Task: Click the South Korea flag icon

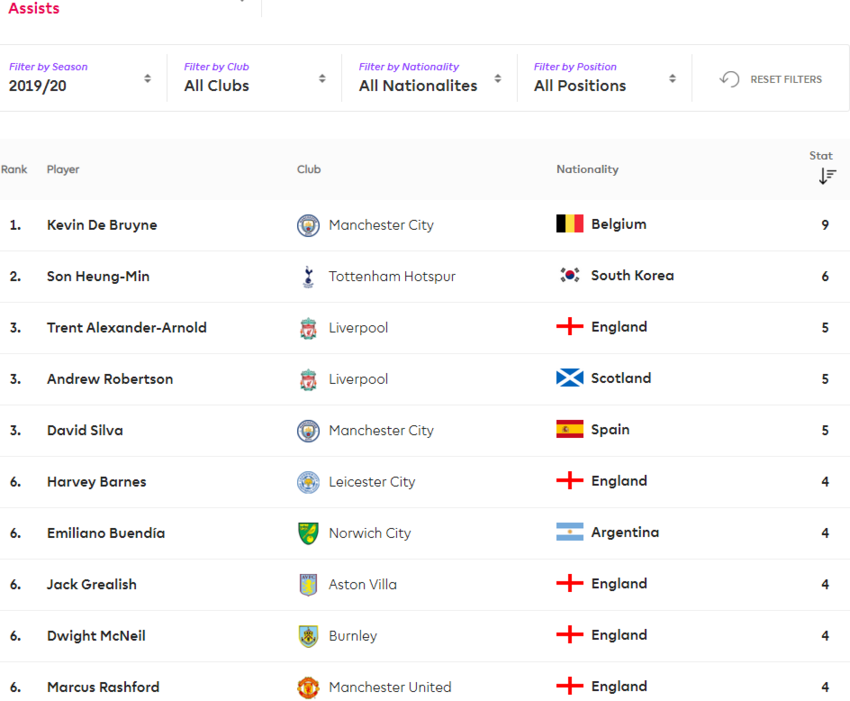Action: tap(569, 275)
